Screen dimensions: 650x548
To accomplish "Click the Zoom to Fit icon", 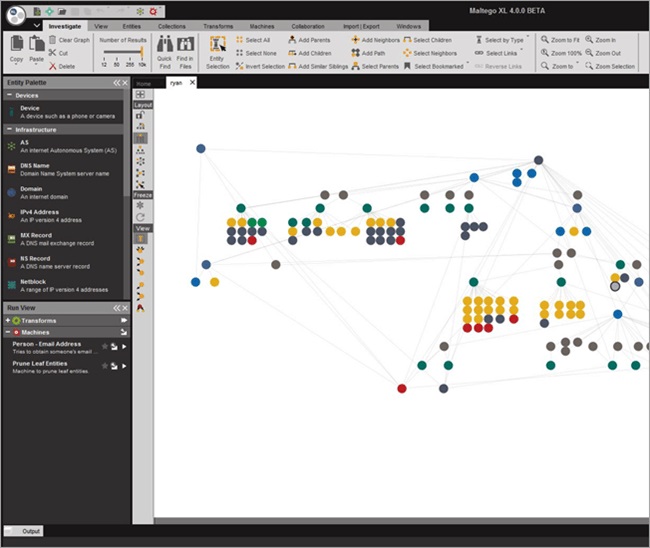I will click(x=545, y=39).
